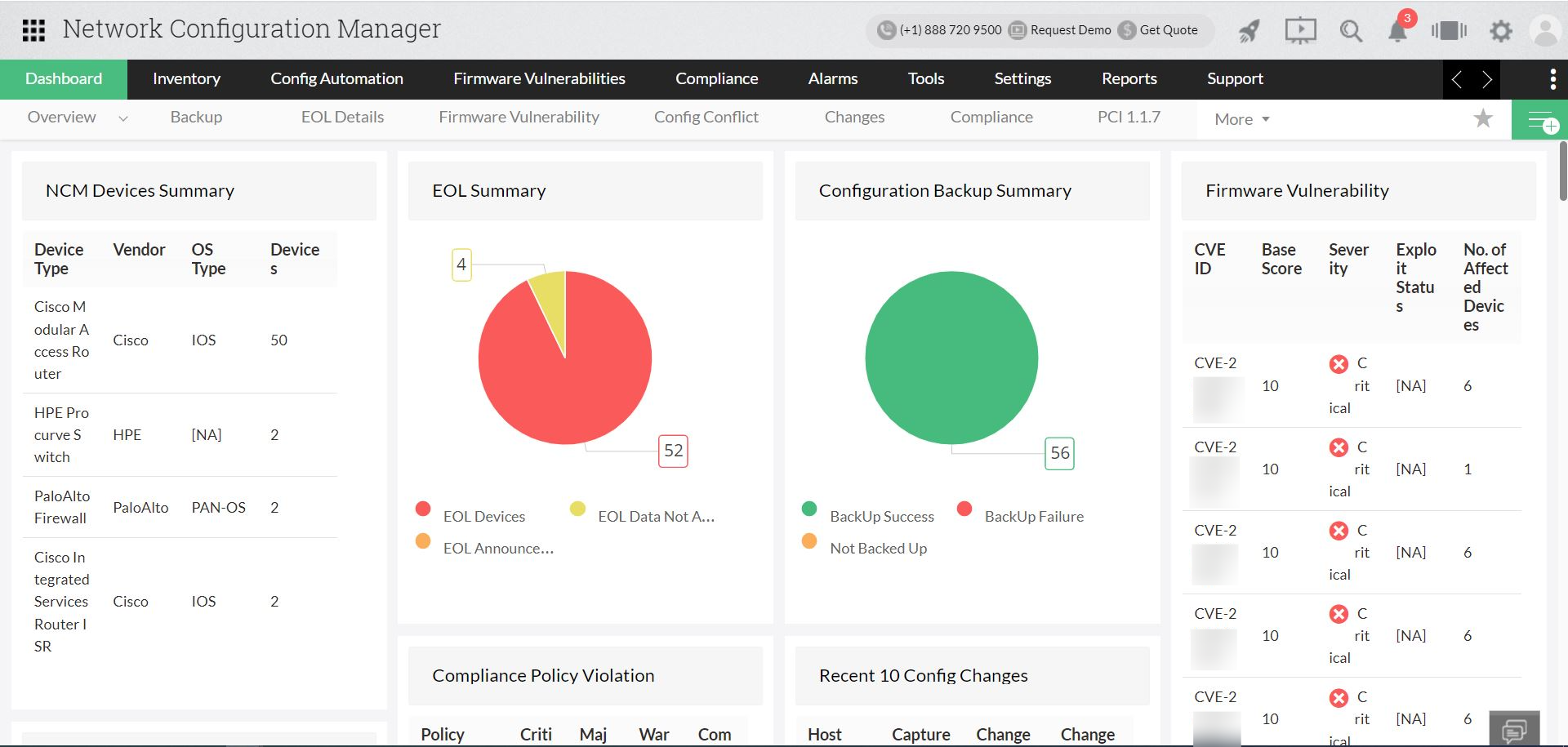
Task: Click the Get Quote button
Action: pos(1167,30)
